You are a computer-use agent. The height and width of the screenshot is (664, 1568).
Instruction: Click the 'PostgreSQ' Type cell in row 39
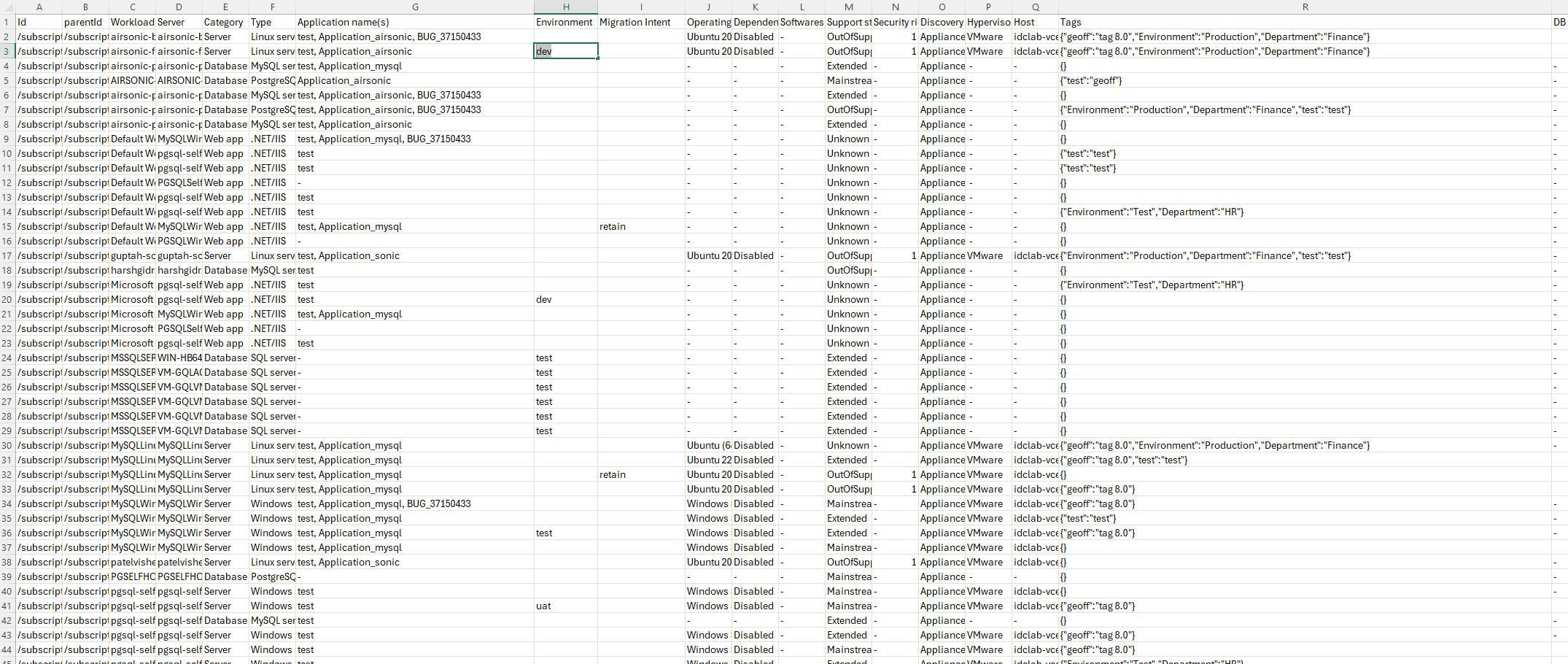273,576
